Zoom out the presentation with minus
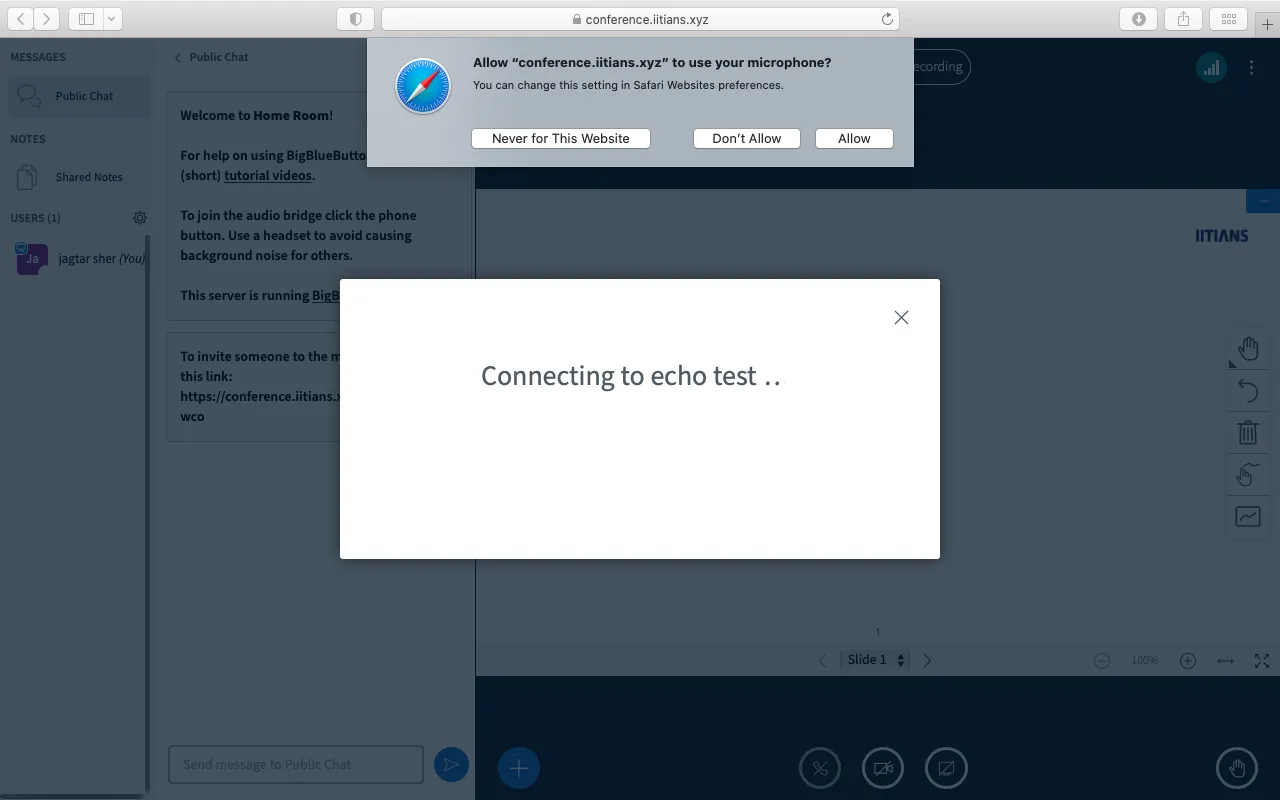This screenshot has height=800, width=1280. (x=1102, y=661)
